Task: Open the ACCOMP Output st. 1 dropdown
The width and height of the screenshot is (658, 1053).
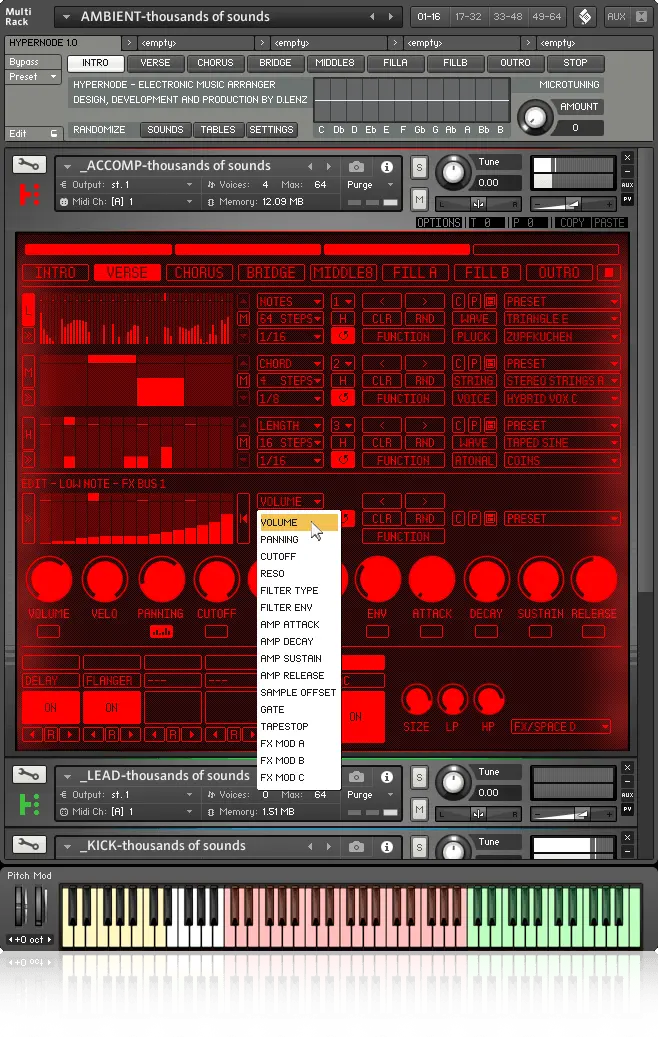Action: click(x=126, y=185)
